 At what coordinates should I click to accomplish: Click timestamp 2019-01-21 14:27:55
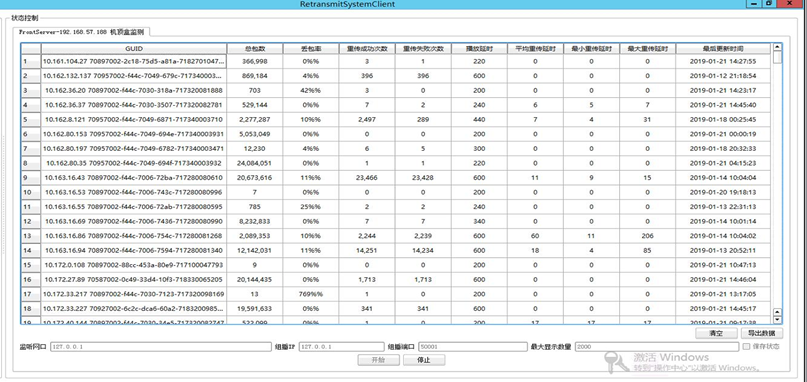[723, 61]
